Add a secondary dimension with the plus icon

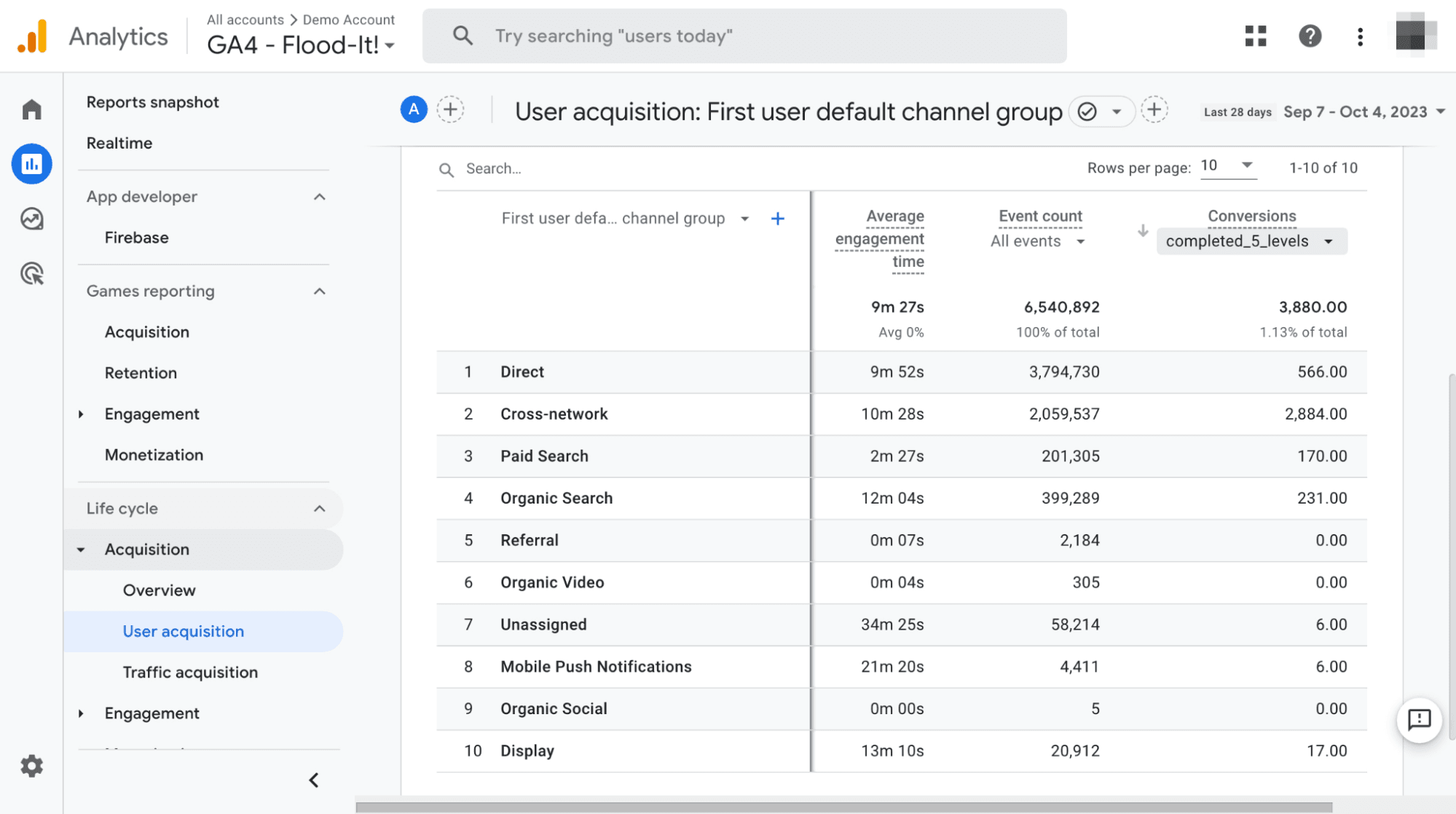click(x=778, y=218)
